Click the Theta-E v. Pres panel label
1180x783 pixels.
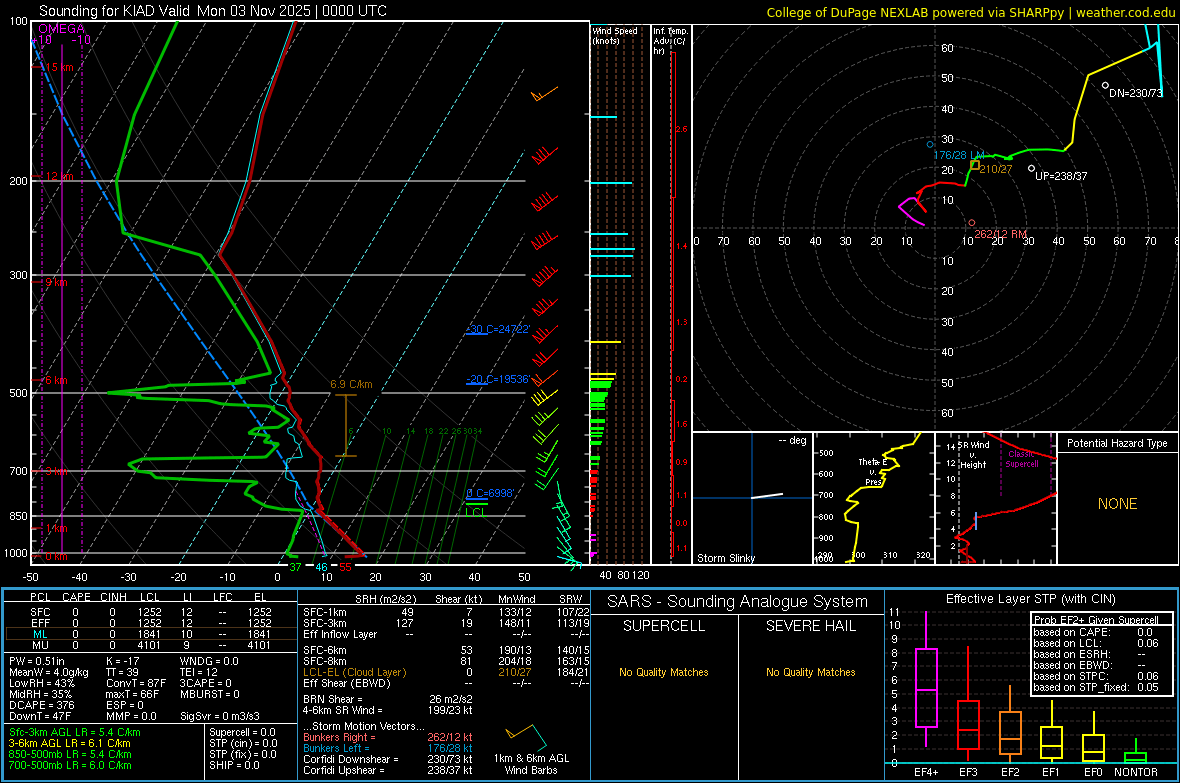873,471
